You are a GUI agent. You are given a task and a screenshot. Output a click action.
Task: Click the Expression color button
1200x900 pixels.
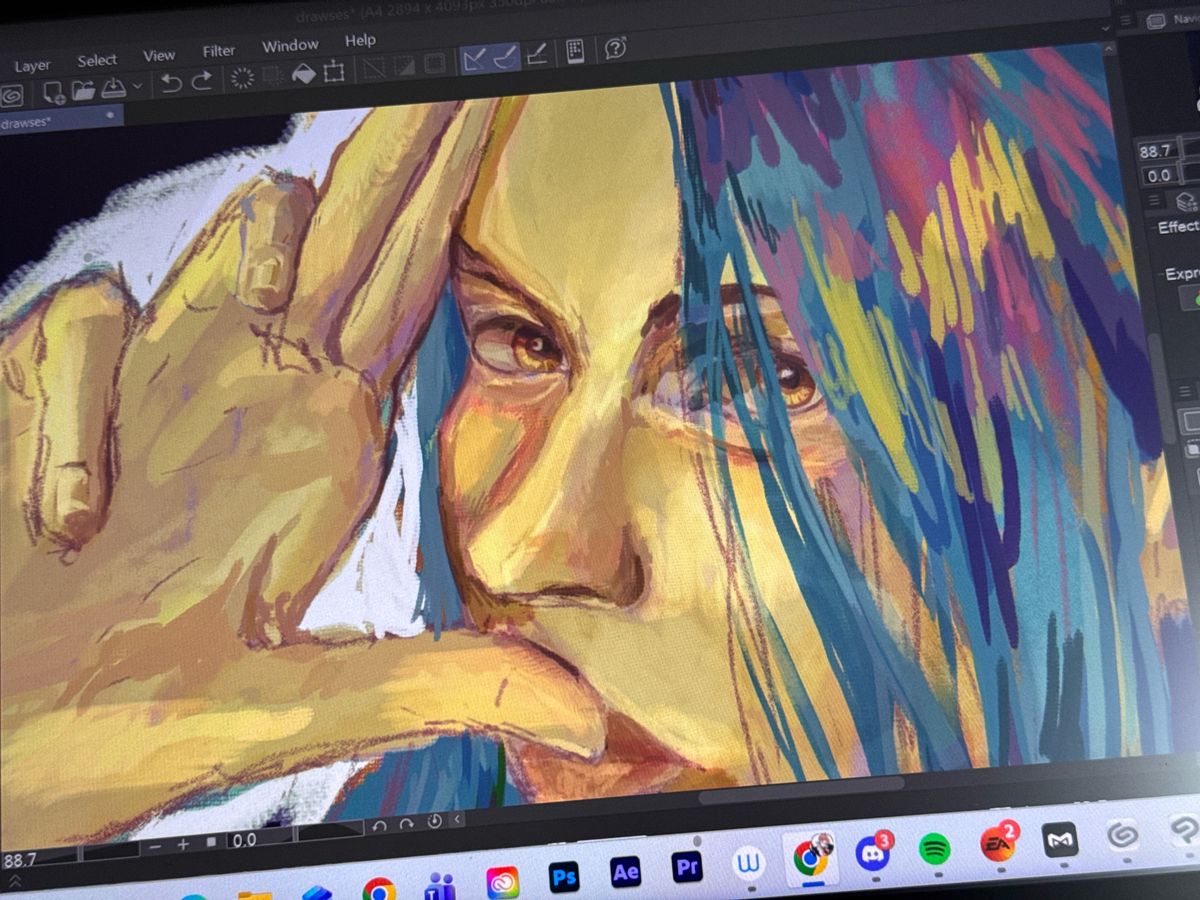click(1191, 298)
